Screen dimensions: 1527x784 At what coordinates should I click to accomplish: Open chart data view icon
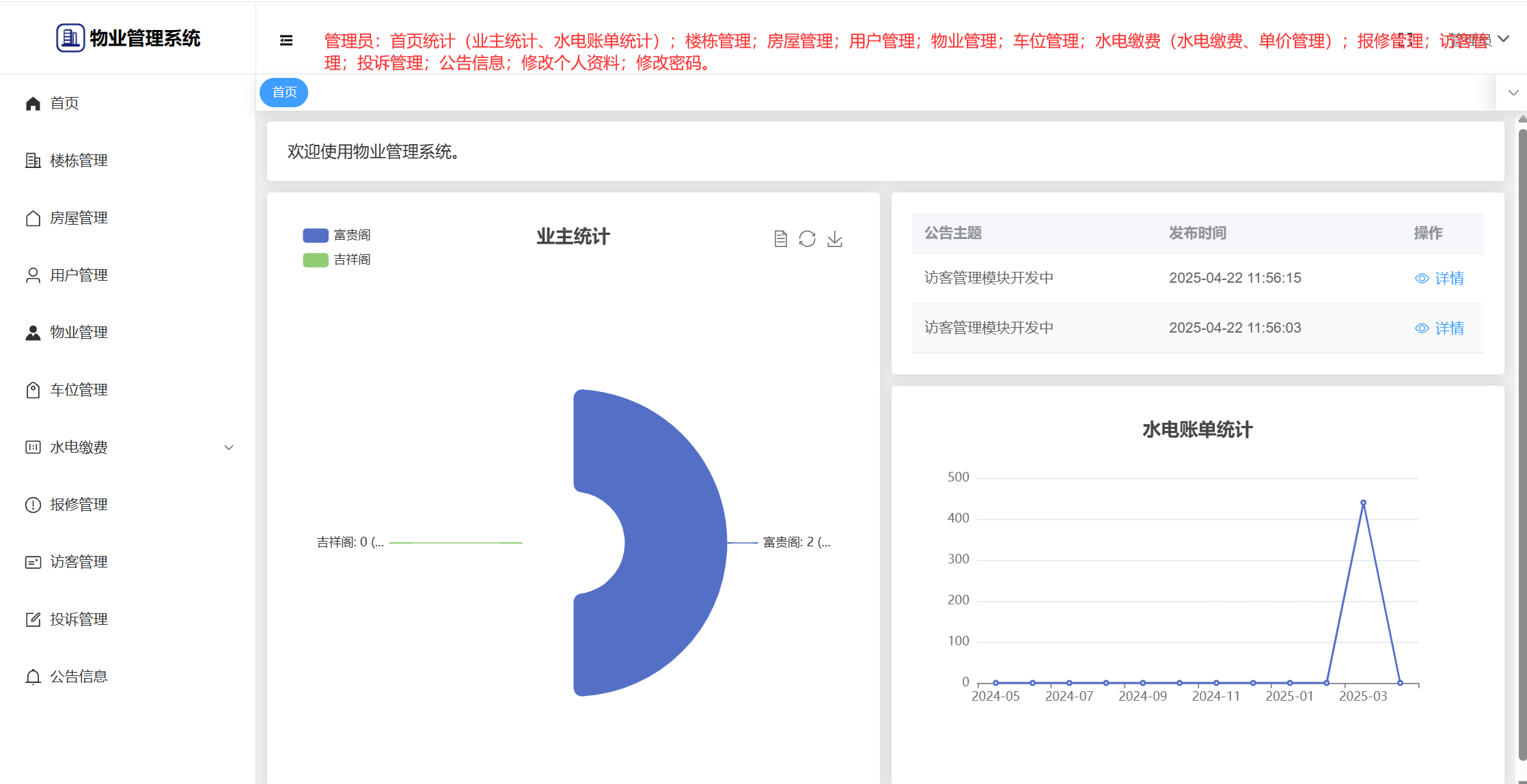click(780, 238)
